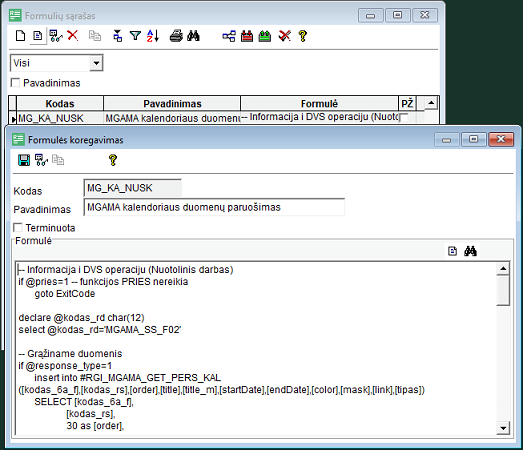The width and height of the screenshot is (523, 450).
Task: Click the Kodas column header
Action: click(60, 103)
